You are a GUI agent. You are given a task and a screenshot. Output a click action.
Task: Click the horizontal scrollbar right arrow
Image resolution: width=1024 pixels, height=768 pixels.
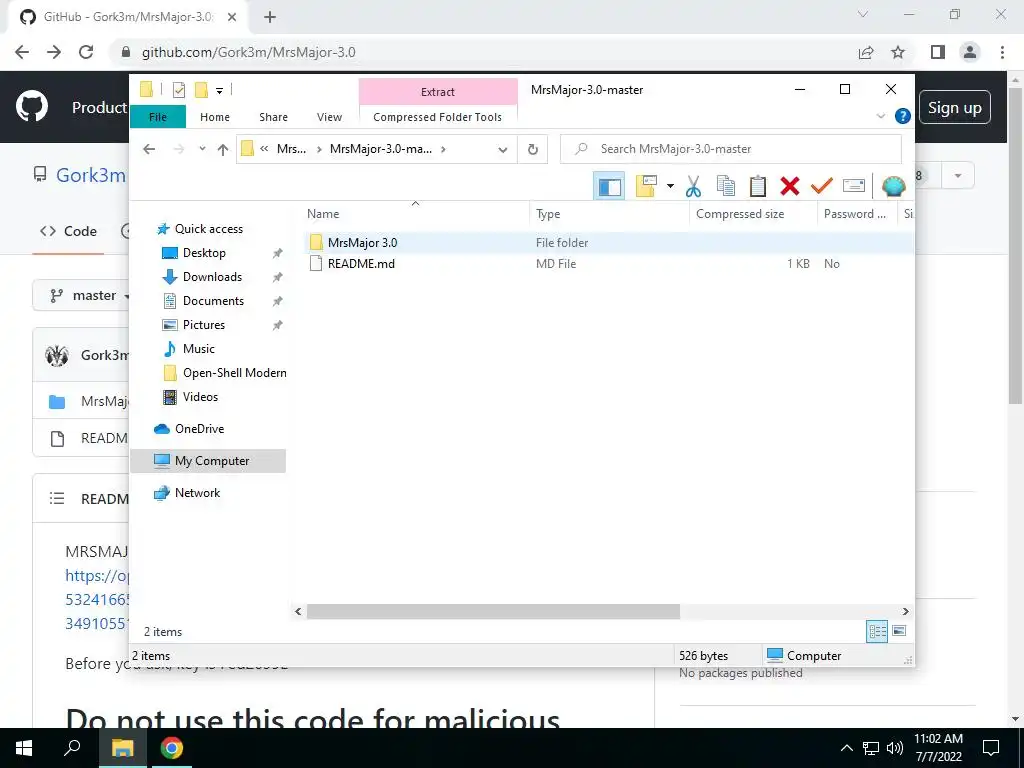click(x=905, y=612)
